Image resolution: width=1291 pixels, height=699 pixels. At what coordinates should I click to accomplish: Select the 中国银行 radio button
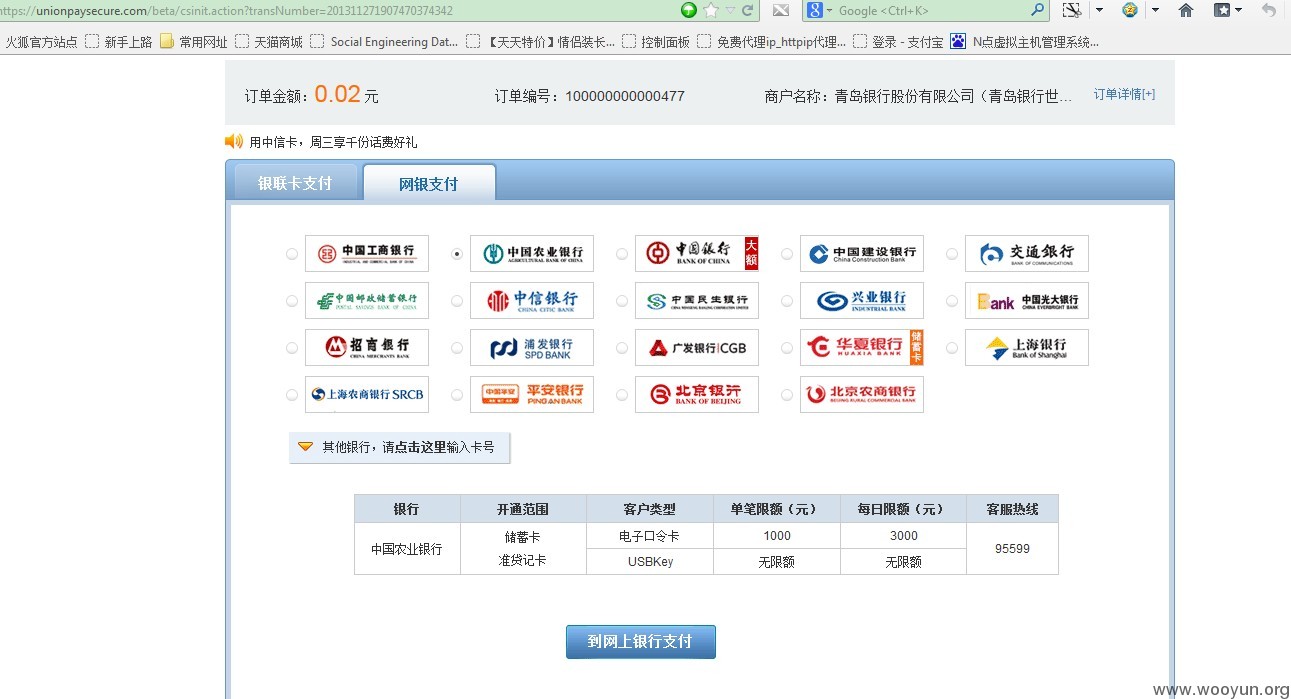click(622, 254)
